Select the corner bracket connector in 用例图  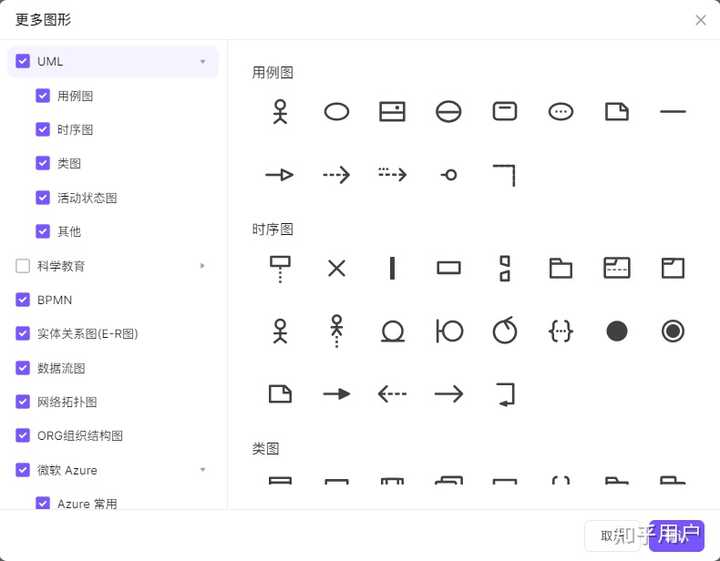click(x=504, y=175)
